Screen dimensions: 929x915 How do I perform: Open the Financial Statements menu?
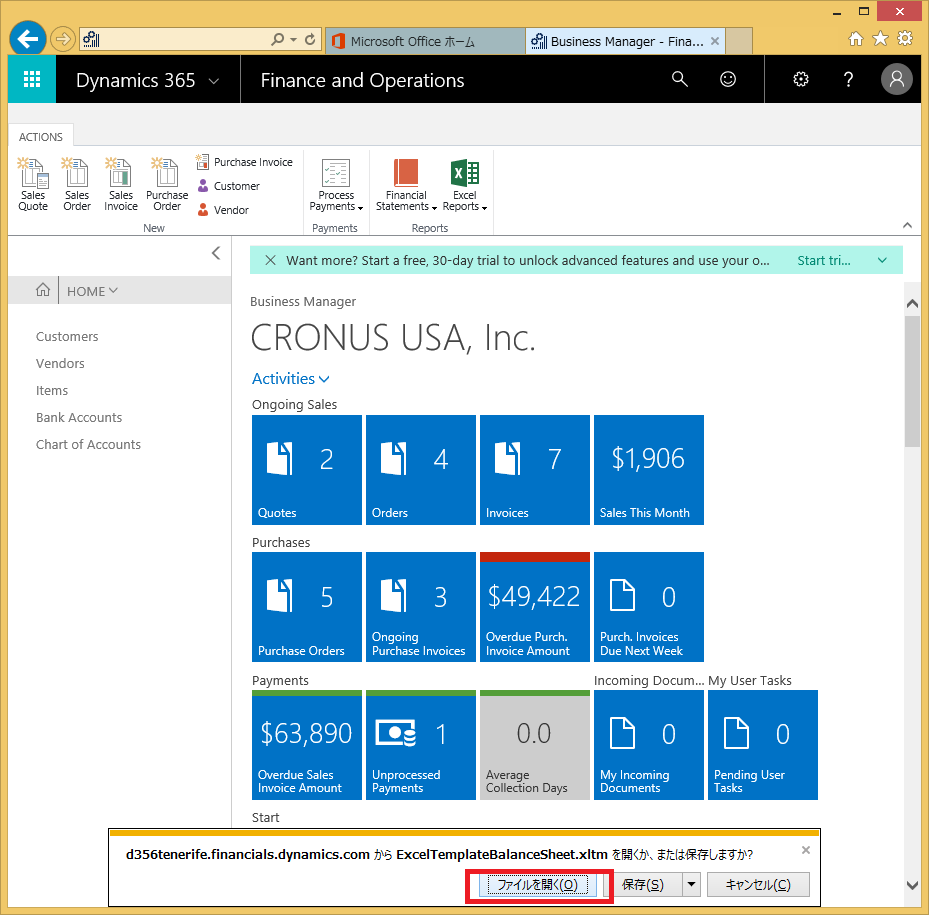[406, 184]
